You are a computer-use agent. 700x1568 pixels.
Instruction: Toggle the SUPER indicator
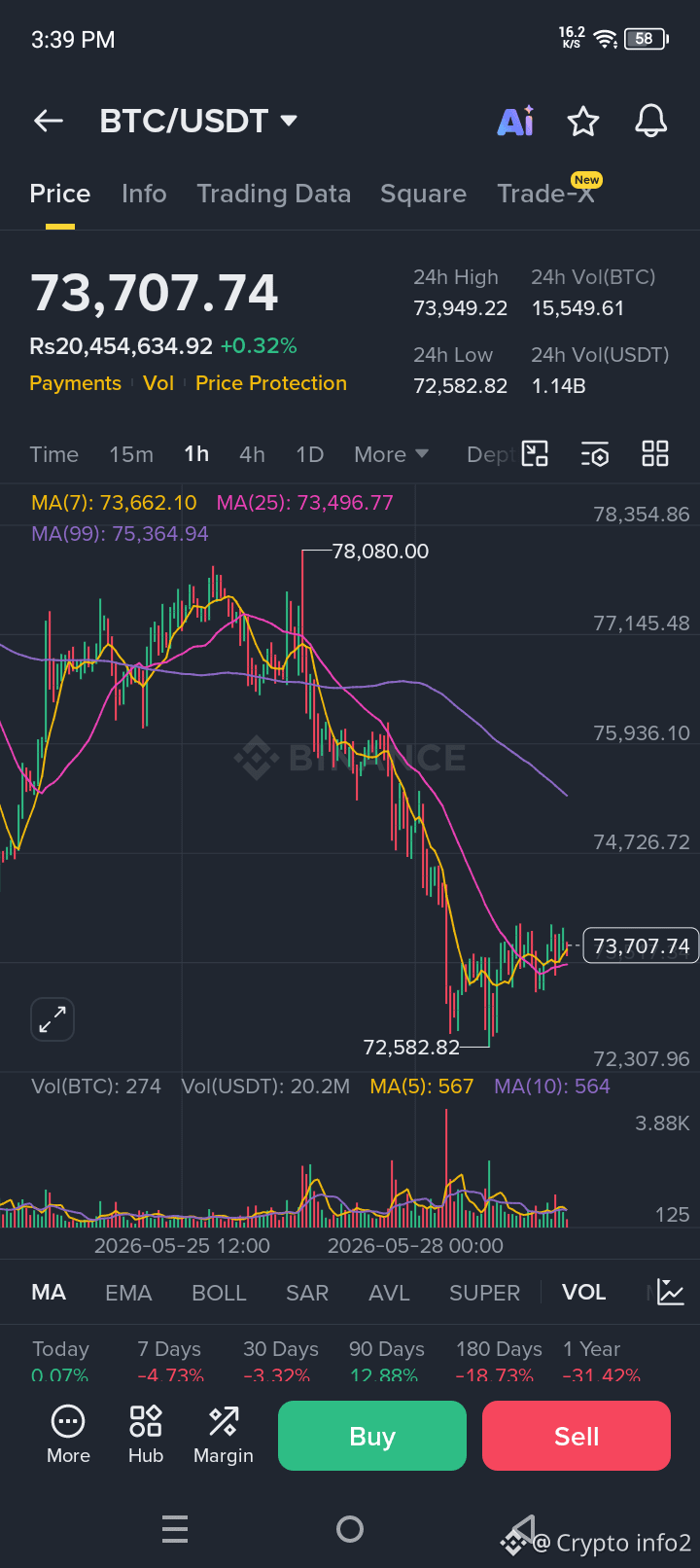coord(484,1293)
